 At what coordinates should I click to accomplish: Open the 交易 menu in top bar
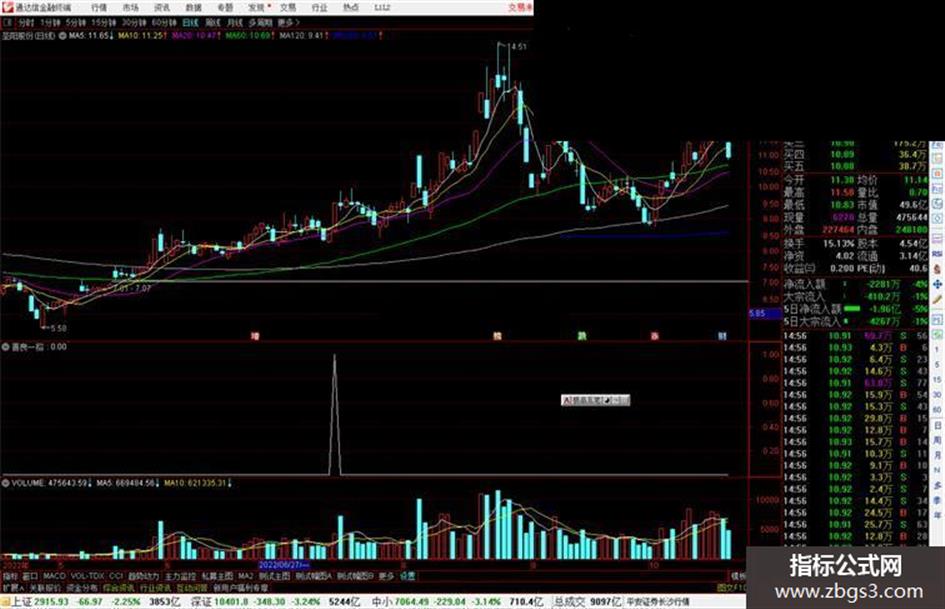point(288,7)
